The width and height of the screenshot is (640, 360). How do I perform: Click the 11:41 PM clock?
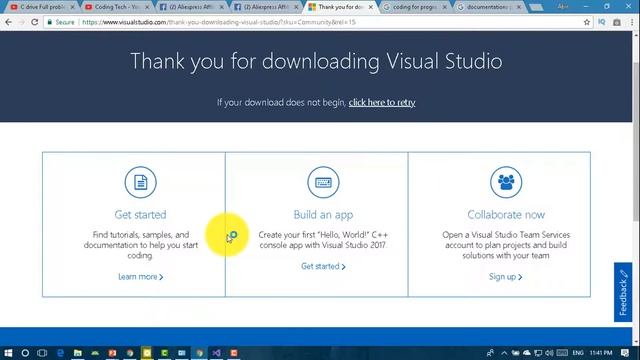[x=601, y=353]
